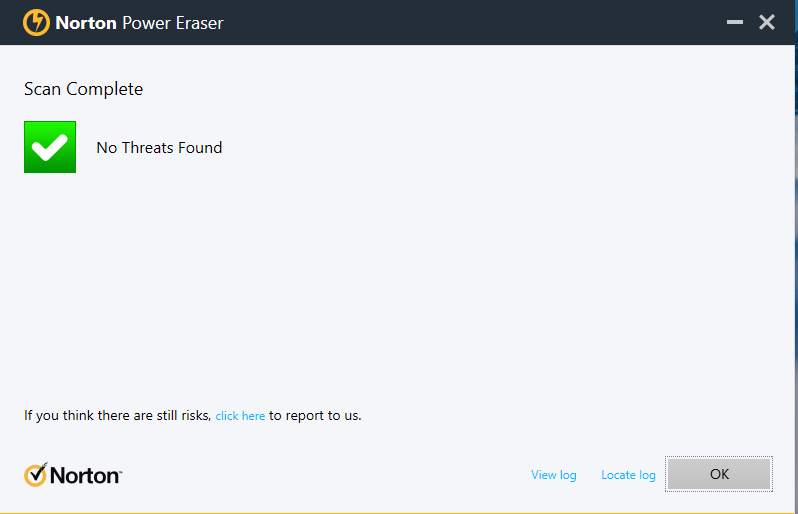Minimize the Norton Power Eraser window
The image size is (798, 514).
734,22
